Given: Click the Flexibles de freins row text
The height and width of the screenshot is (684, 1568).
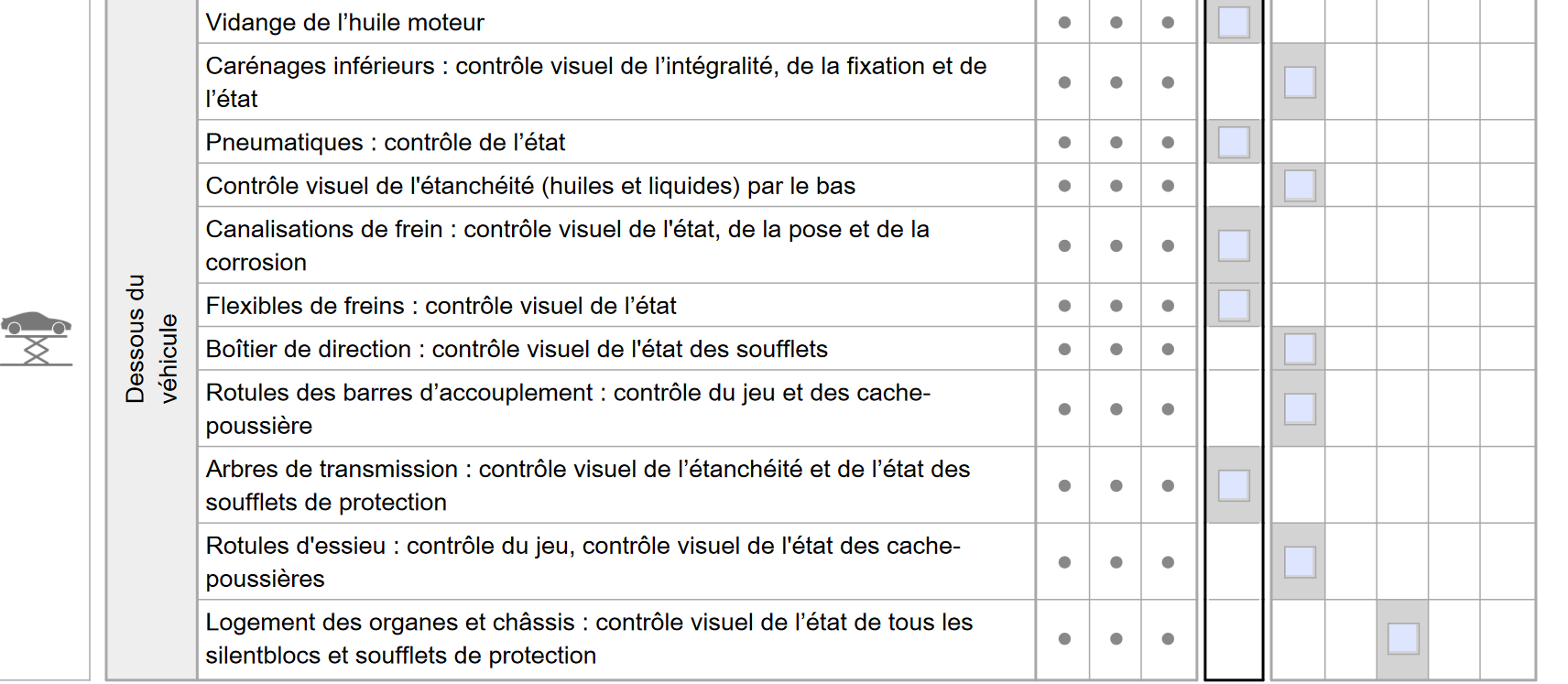Looking at the screenshot, I should pyautogui.click(x=441, y=306).
